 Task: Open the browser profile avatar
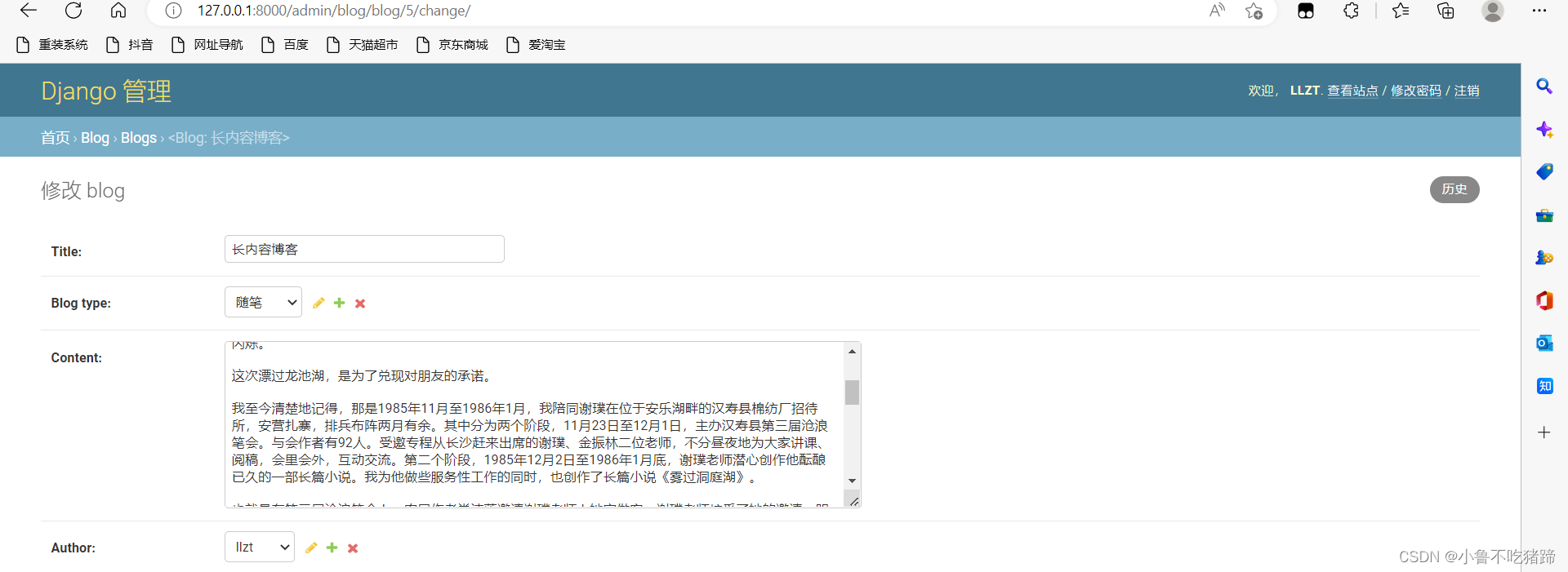click(1493, 11)
